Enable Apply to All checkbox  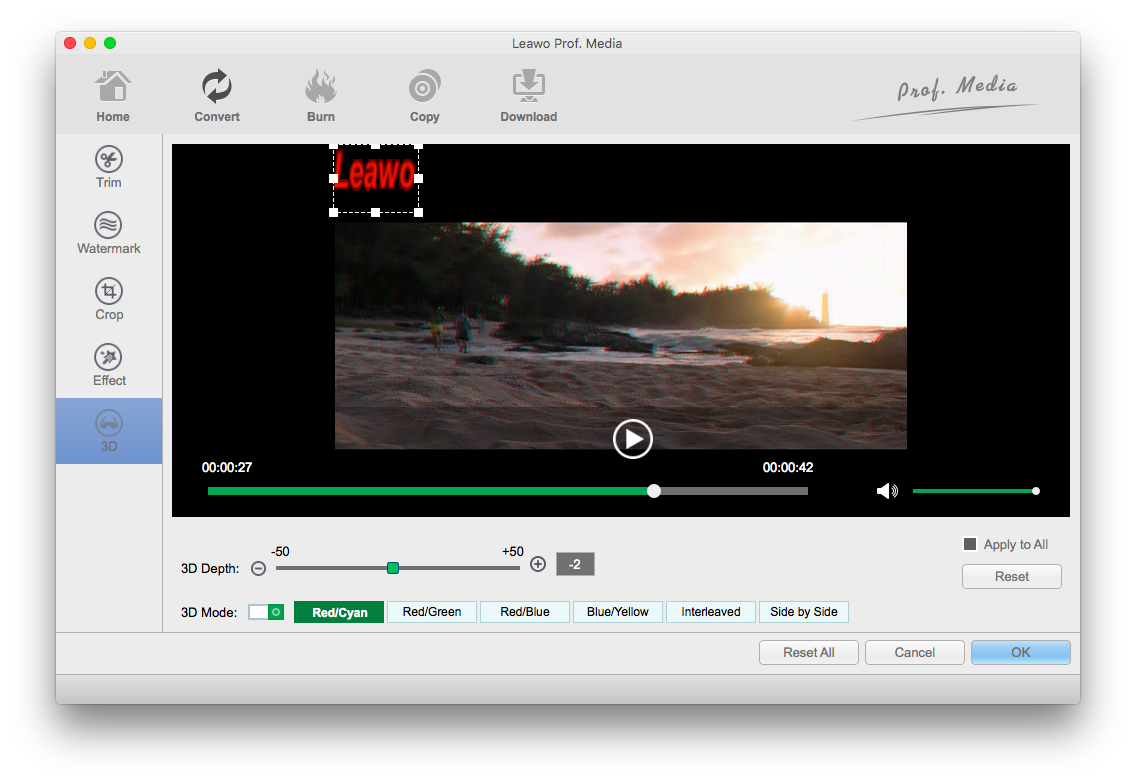point(969,544)
